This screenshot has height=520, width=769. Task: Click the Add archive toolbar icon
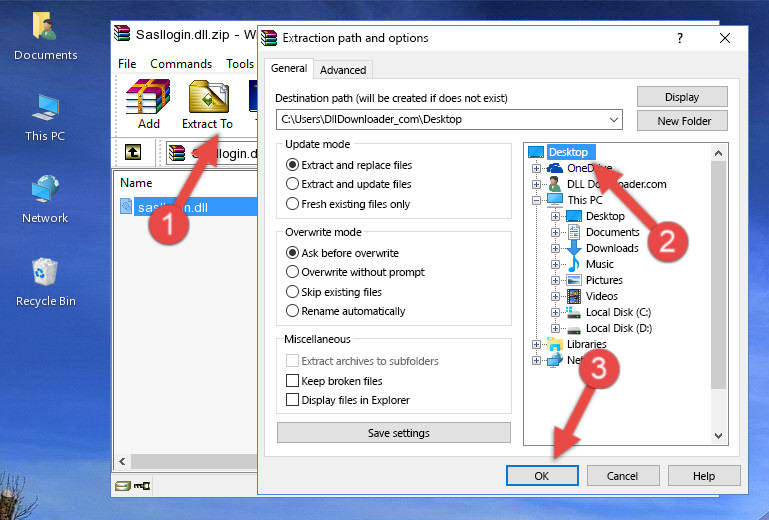148,104
